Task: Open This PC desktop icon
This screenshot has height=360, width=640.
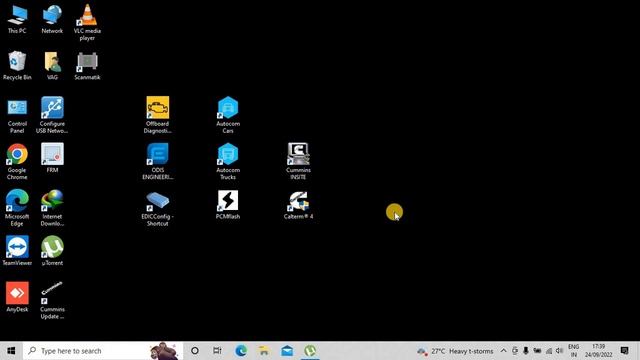Action: click(x=17, y=19)
